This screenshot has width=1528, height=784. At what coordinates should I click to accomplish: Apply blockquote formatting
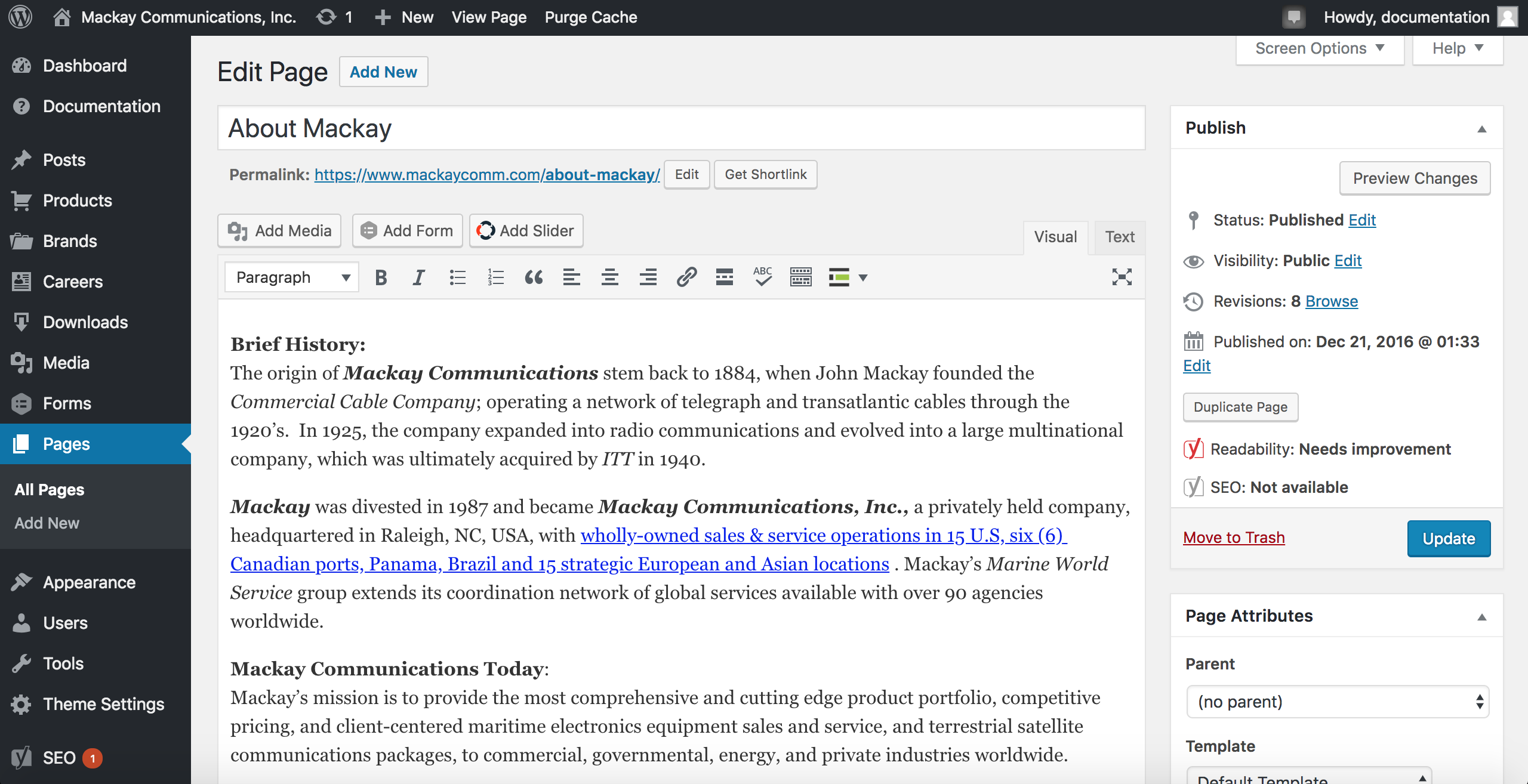[x=534, y=277]
